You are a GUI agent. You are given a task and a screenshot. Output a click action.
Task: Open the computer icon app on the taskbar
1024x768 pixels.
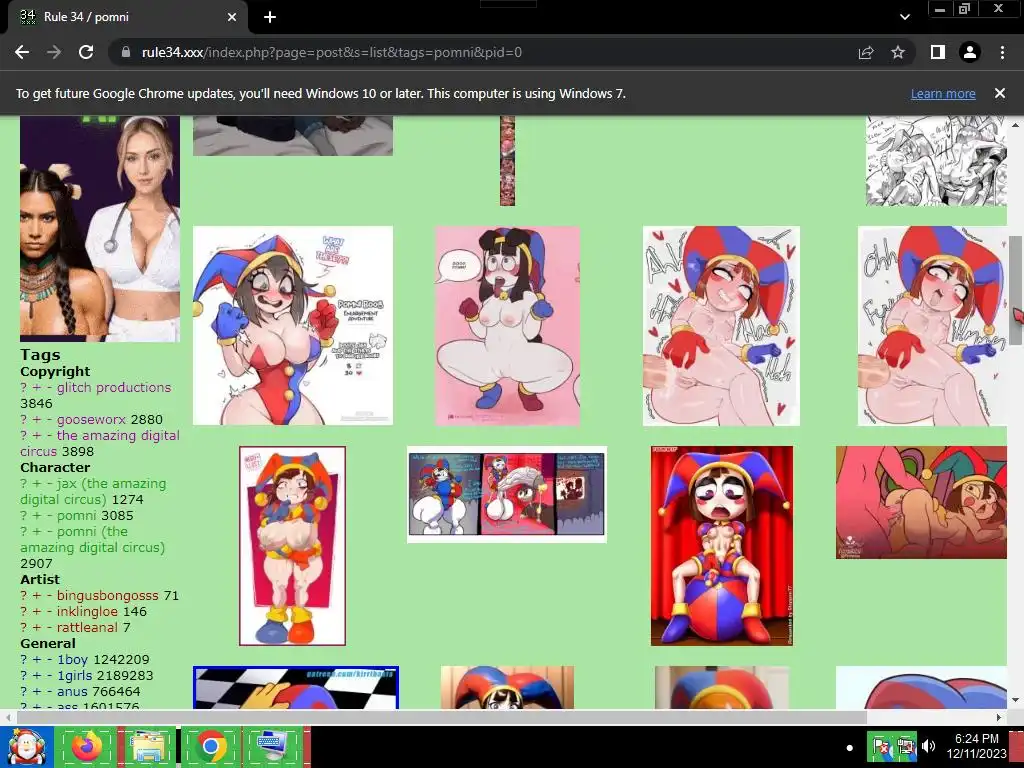[273, 746]
